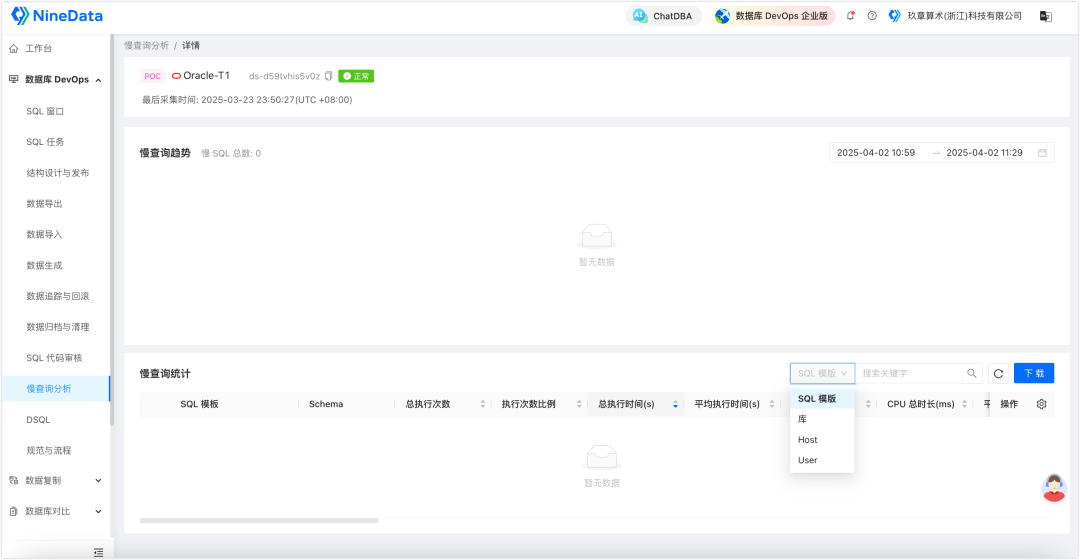Open DSQL menu item
Screen dimensions: 1080x560
pos(39,419)
